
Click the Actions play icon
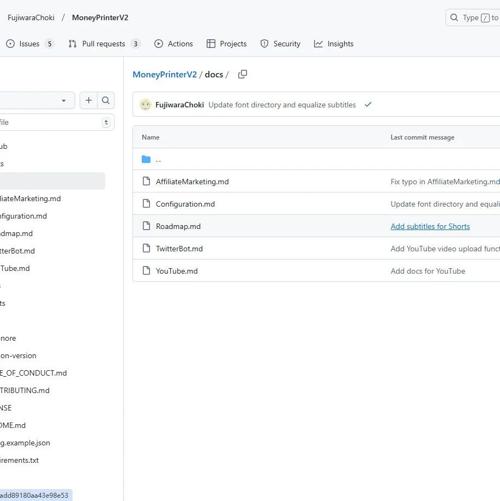coord(158,44)
